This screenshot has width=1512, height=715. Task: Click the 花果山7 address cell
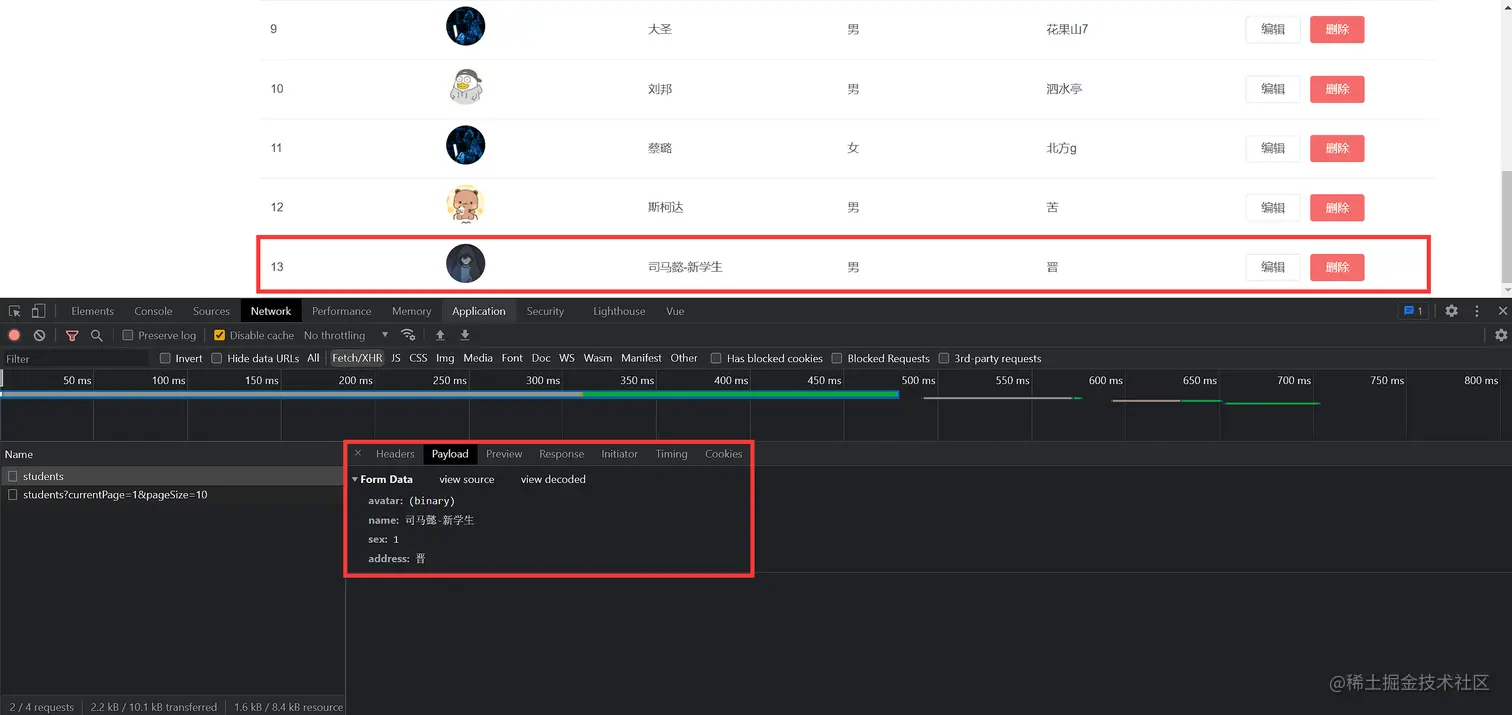1067,29
